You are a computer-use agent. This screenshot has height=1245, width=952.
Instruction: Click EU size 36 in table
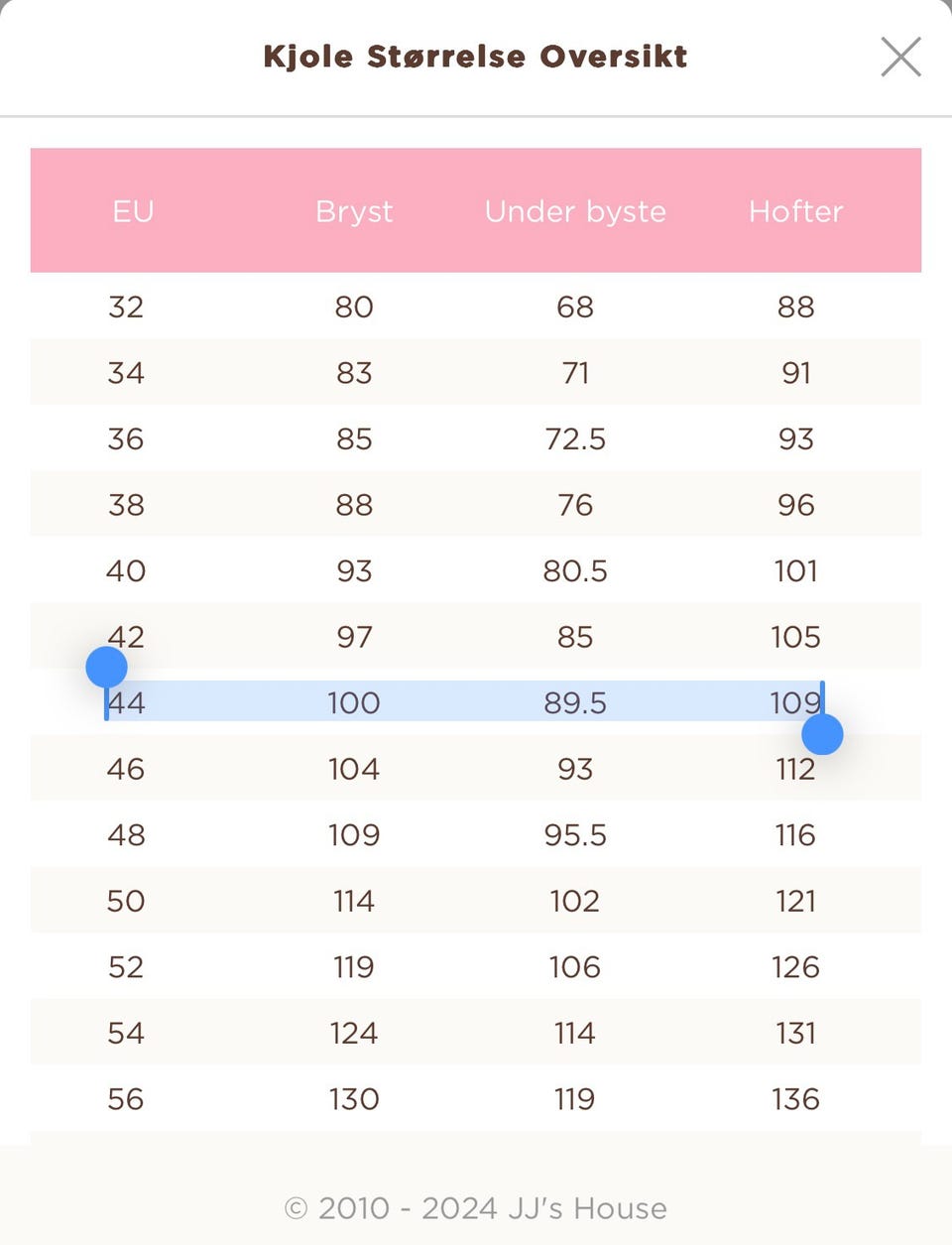click(126, 438)
